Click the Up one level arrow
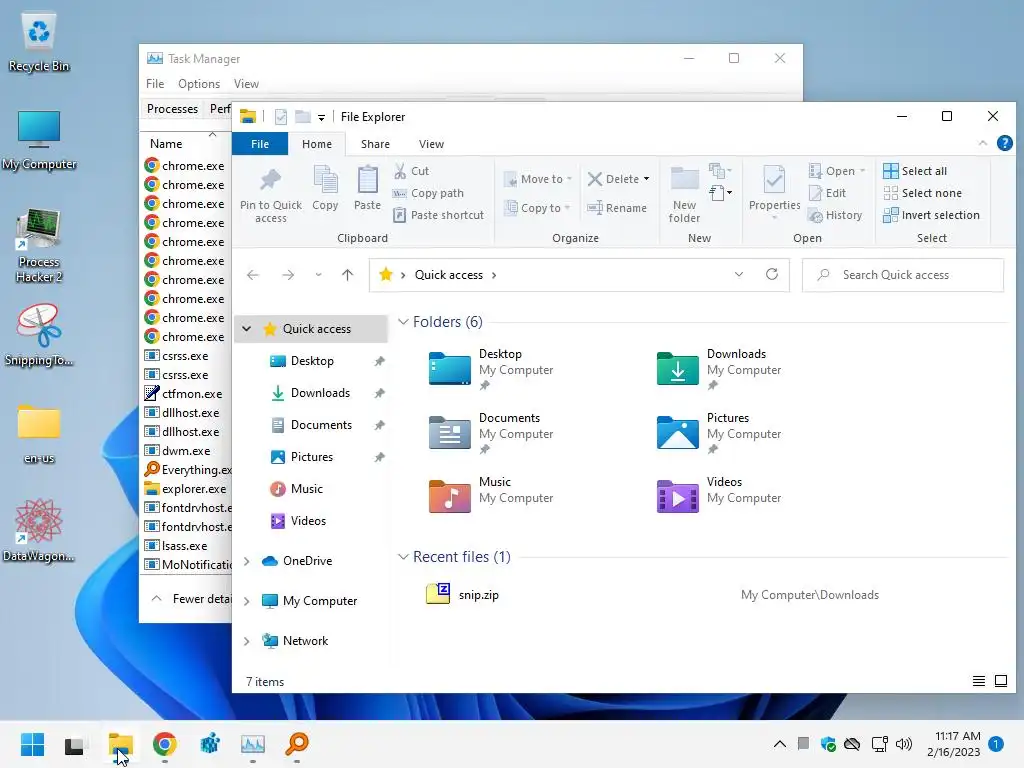1024x768 pixels. pos(347,275)
